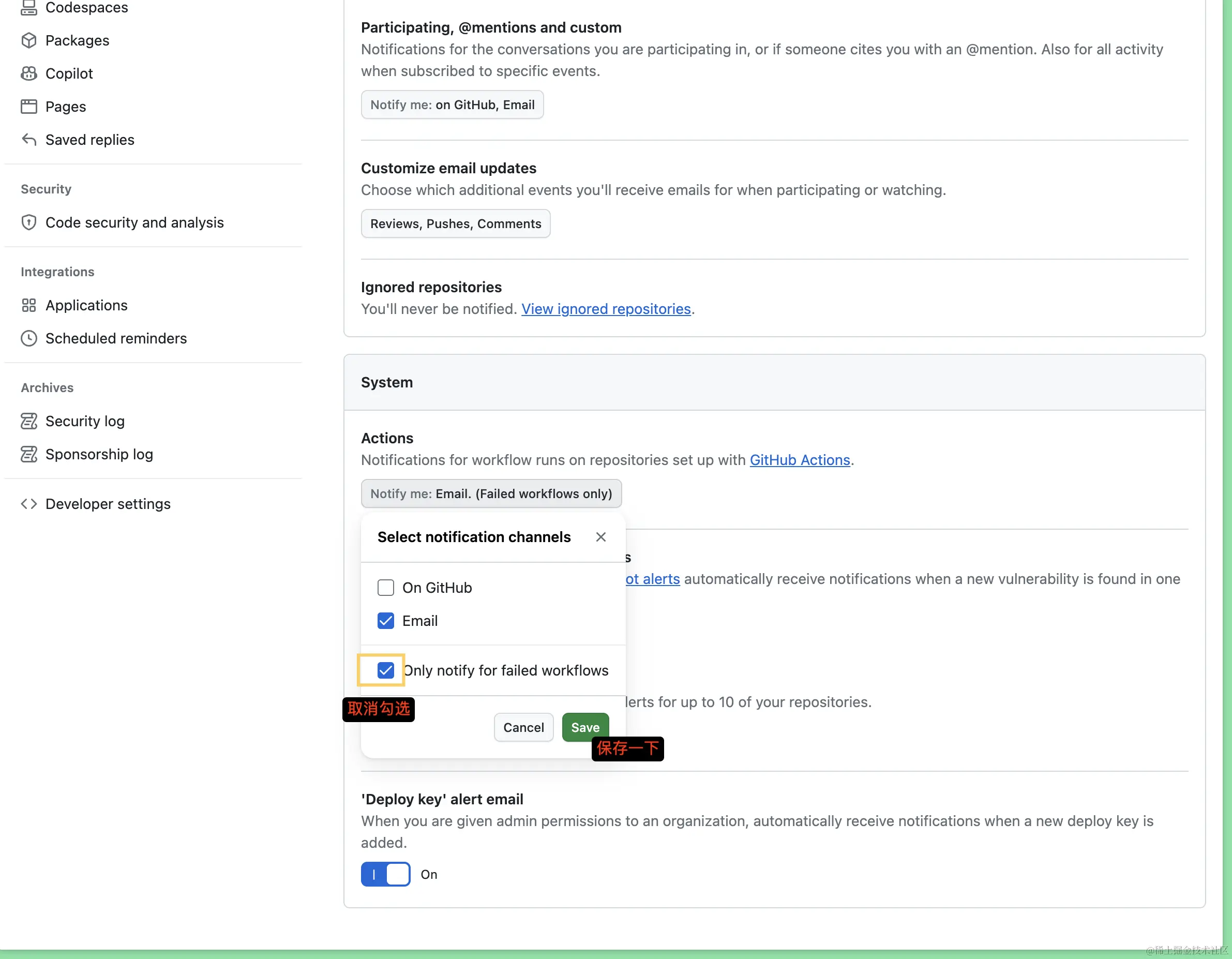Viewport: 1232px width, 959px height.
Task: Click the Developer settings code icon
Action: point(29,504)
